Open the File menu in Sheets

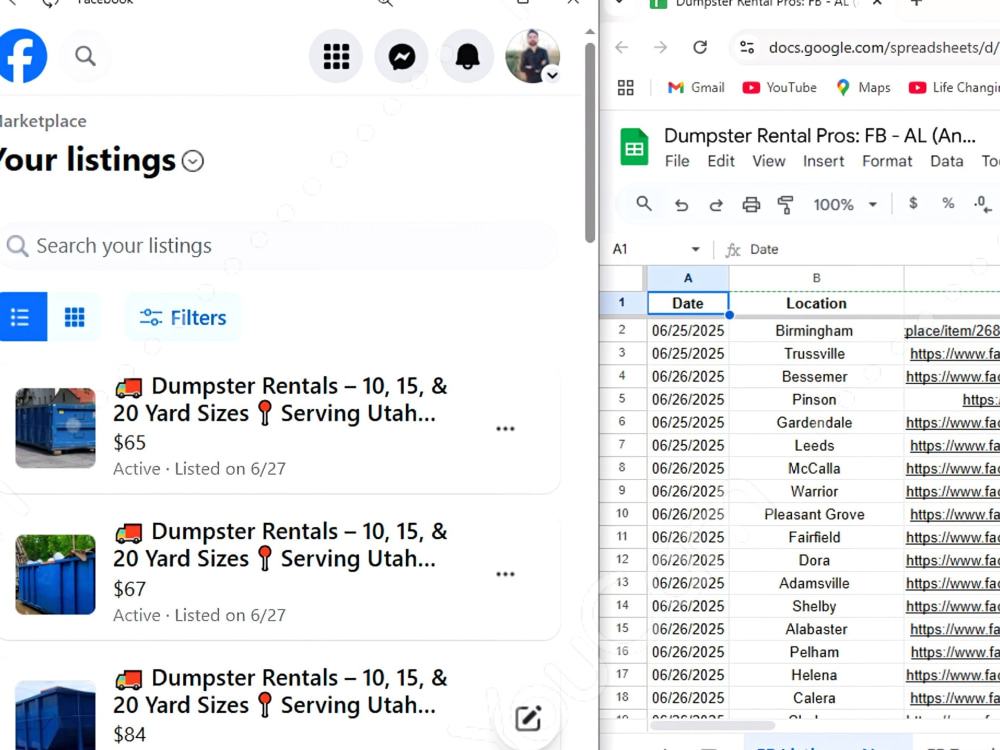point(677,161)
